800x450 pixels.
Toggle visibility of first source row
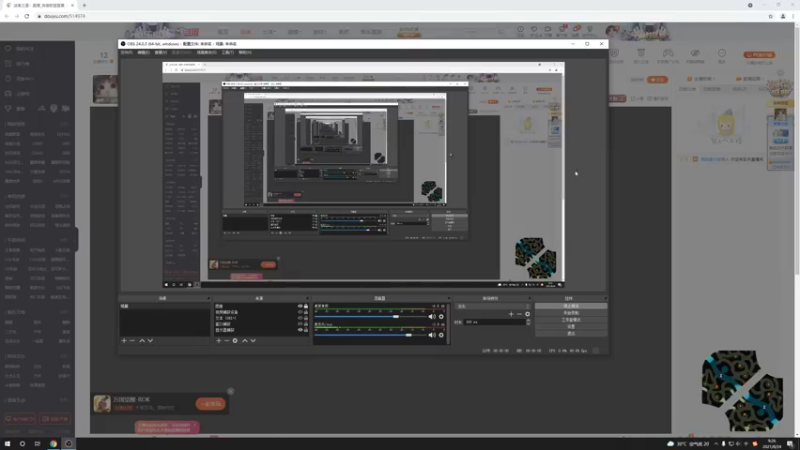300,306
